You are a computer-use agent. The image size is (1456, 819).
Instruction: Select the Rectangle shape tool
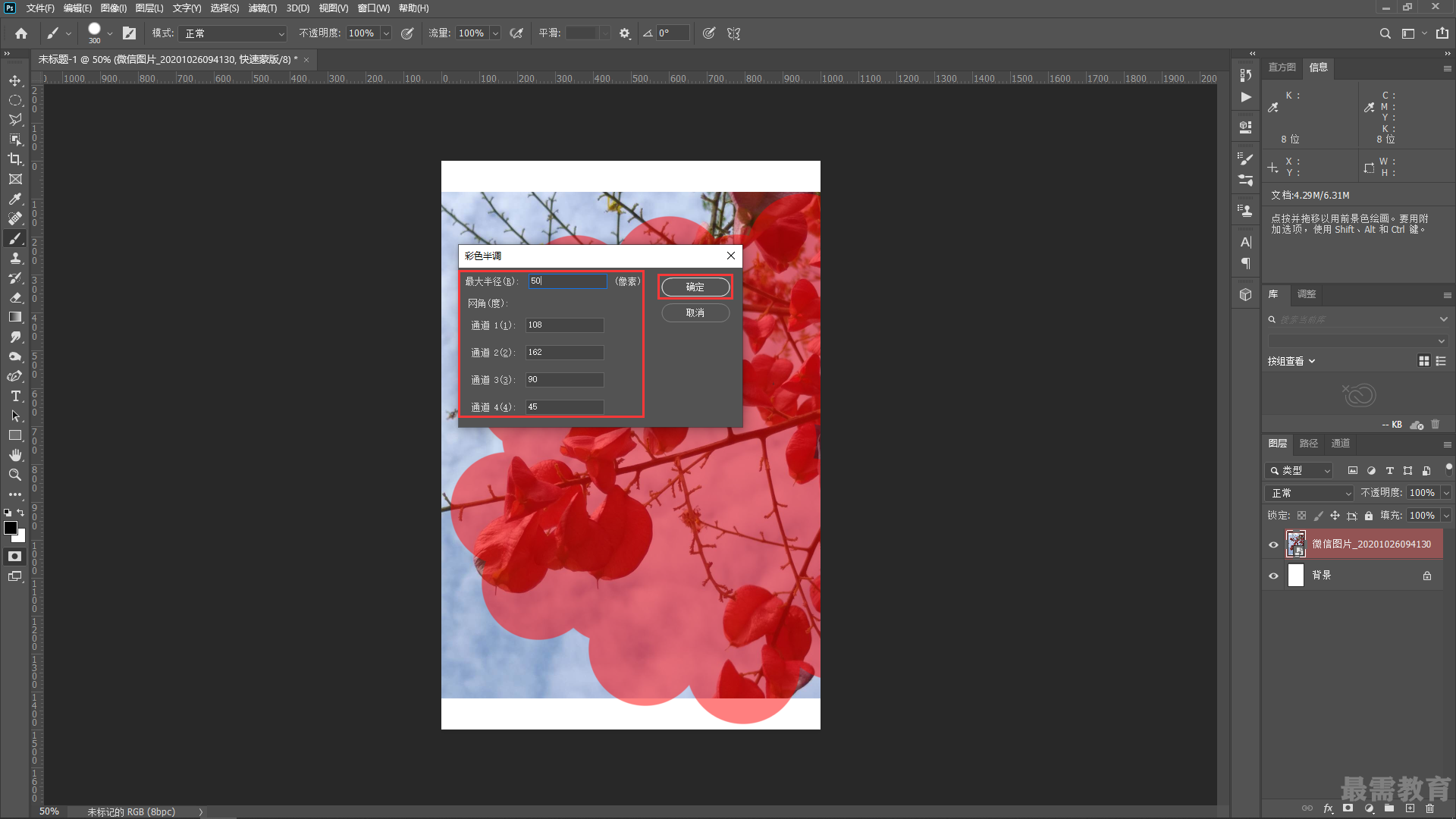point(15,435)
